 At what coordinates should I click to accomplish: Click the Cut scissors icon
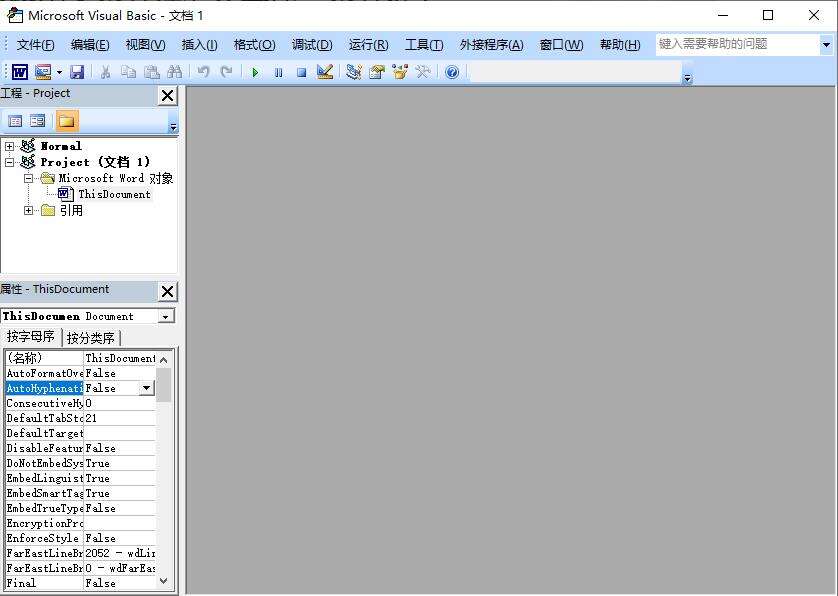(105, 72)
